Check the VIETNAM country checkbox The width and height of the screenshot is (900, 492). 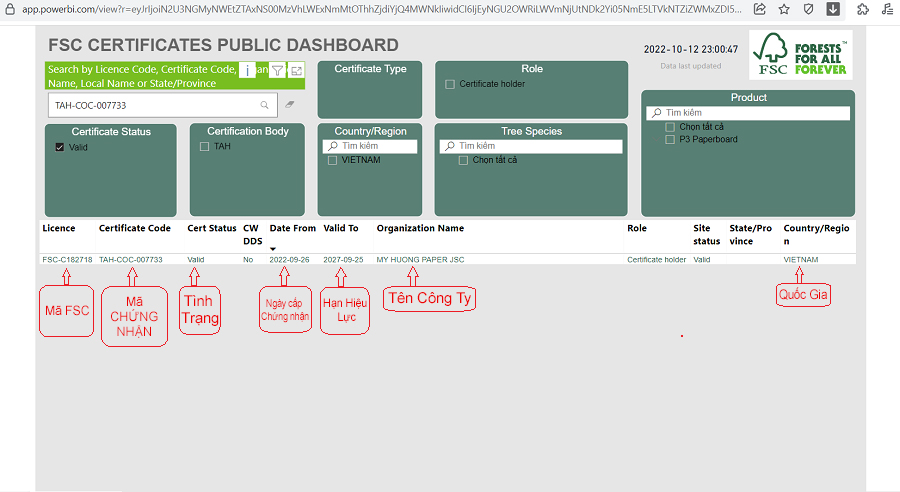pos(332,160)
